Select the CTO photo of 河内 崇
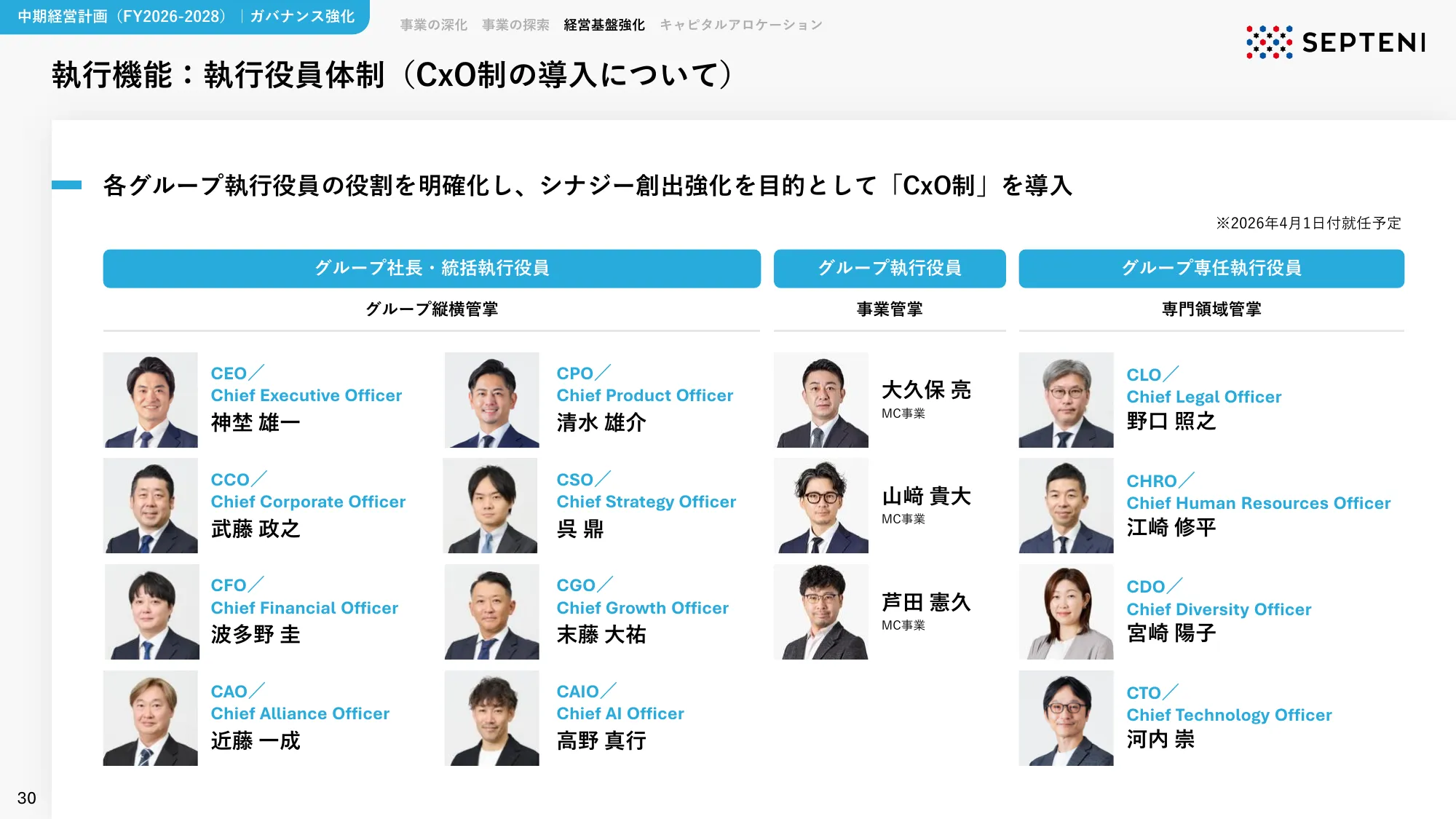This screenshot has height=819, width=1456. click(x=1066, y=718)
